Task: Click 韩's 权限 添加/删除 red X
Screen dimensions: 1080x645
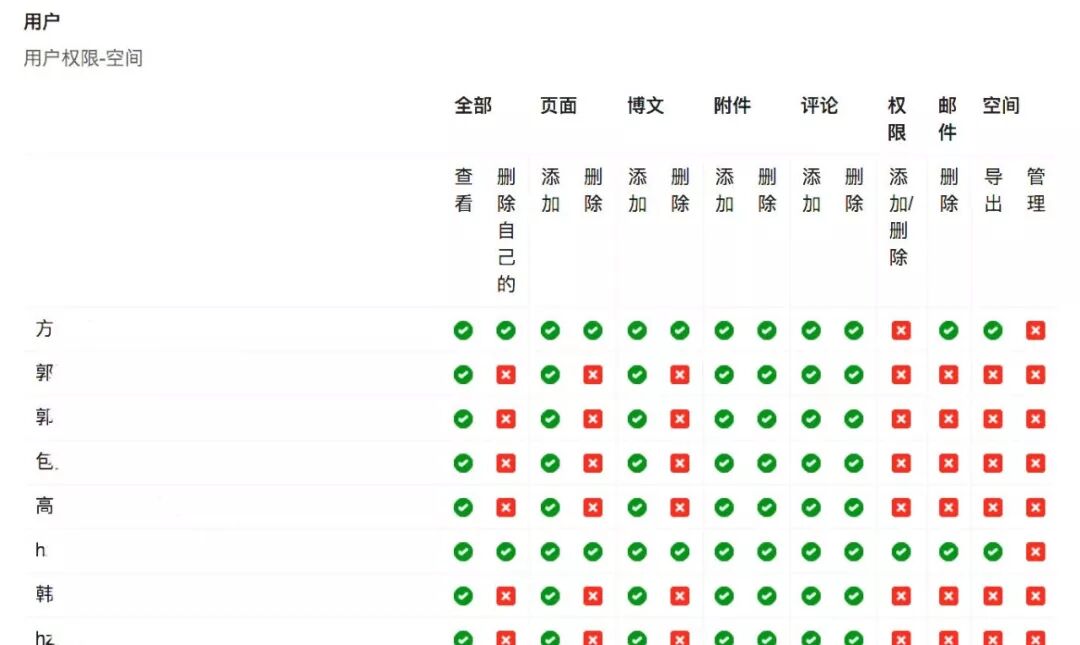Action: 901,595
